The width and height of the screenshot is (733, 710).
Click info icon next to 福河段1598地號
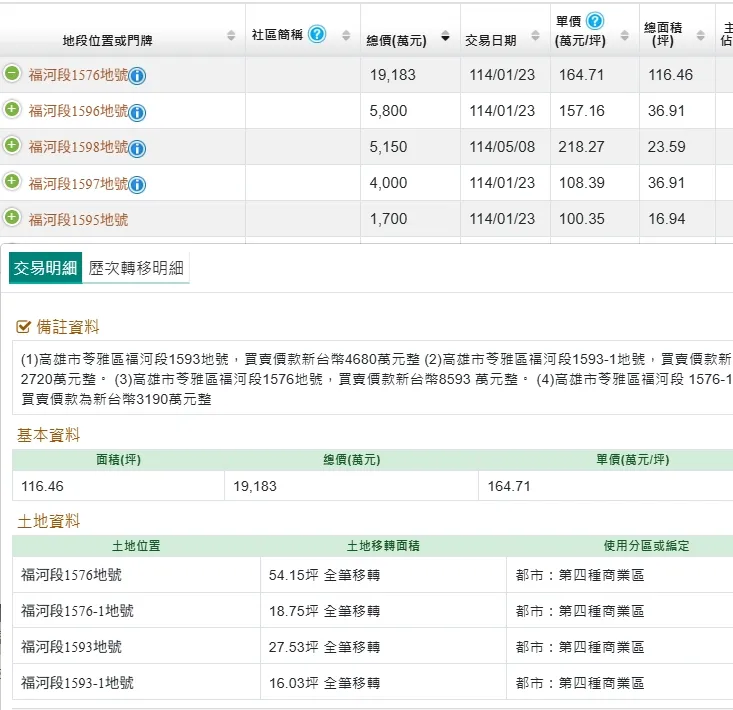pyautogui.click(x=138, y=148)
